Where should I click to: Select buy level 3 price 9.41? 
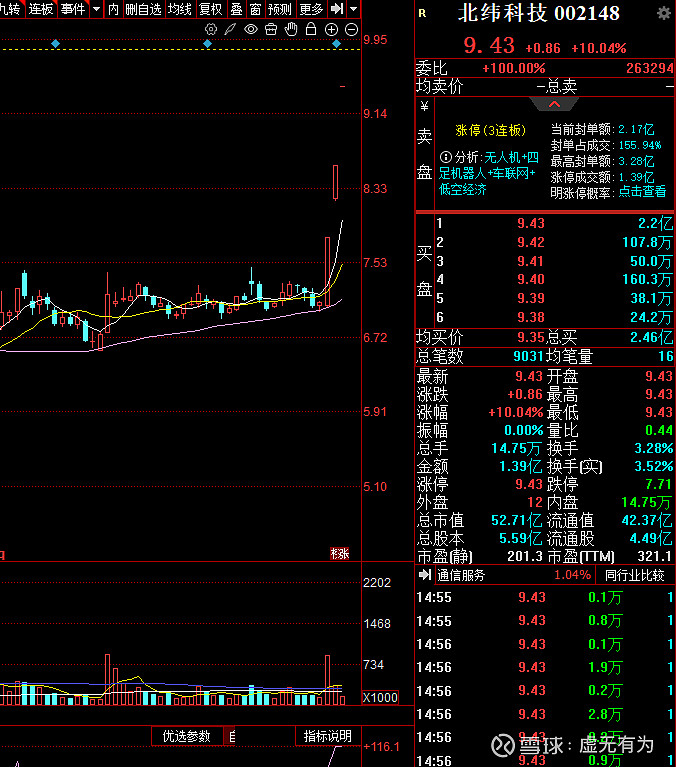pyautogui.click(x=531, y=261)
